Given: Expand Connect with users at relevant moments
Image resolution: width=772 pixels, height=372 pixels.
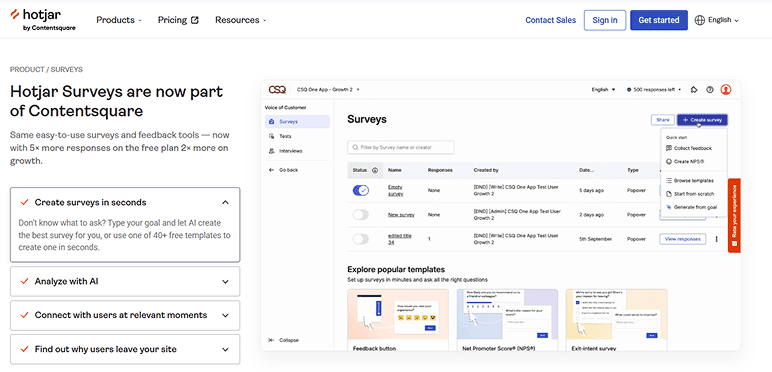Looking at the screenshot, I should pyautogui.click(x=125, y=315).
